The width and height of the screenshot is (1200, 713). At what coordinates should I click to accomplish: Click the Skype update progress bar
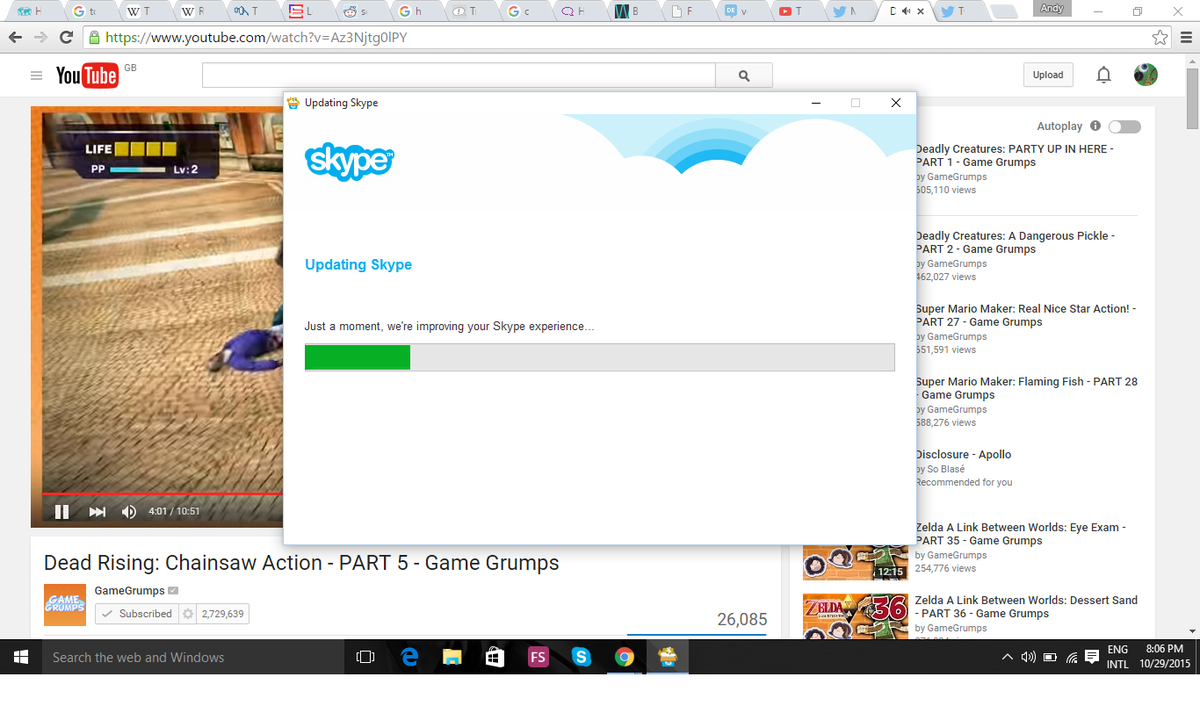point(600,357)
